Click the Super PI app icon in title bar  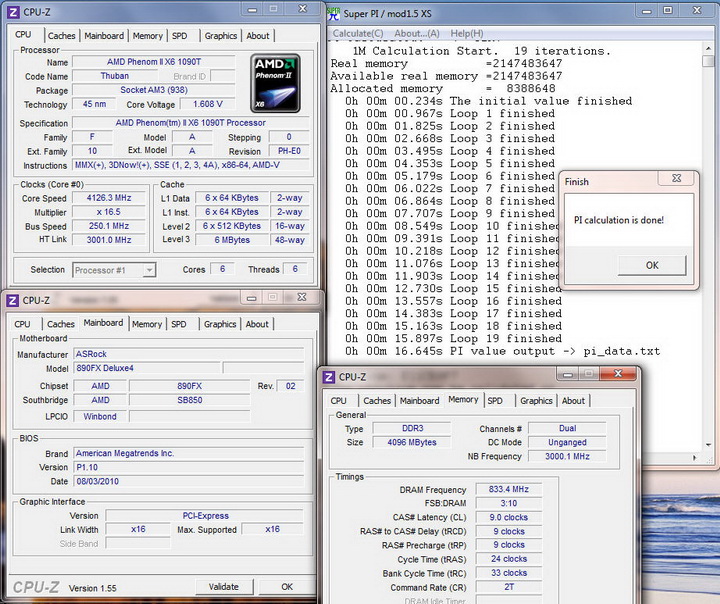(334, 13)
